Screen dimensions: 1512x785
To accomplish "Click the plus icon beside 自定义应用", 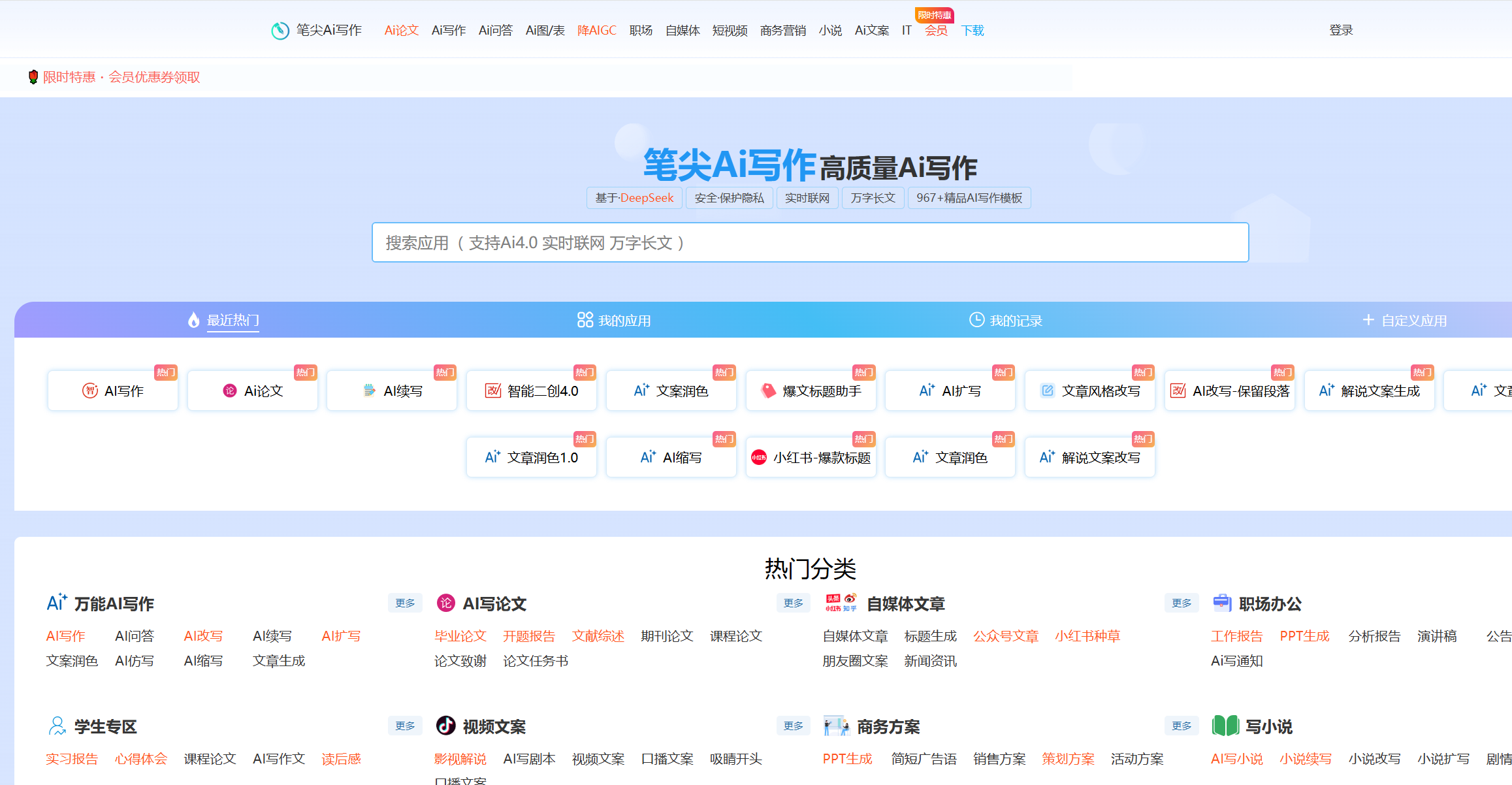I will pos(1368,320).
